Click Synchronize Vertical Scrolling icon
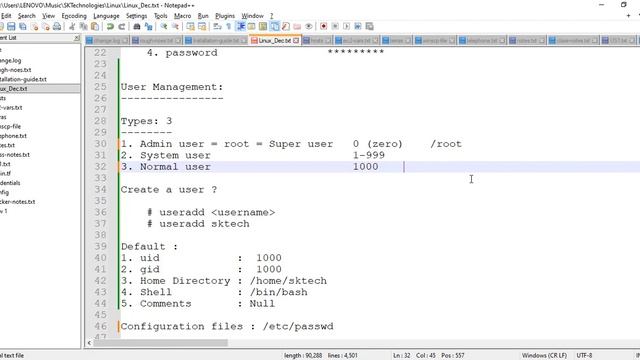Viewport: 640px width, 360px height. click(191, 27)
